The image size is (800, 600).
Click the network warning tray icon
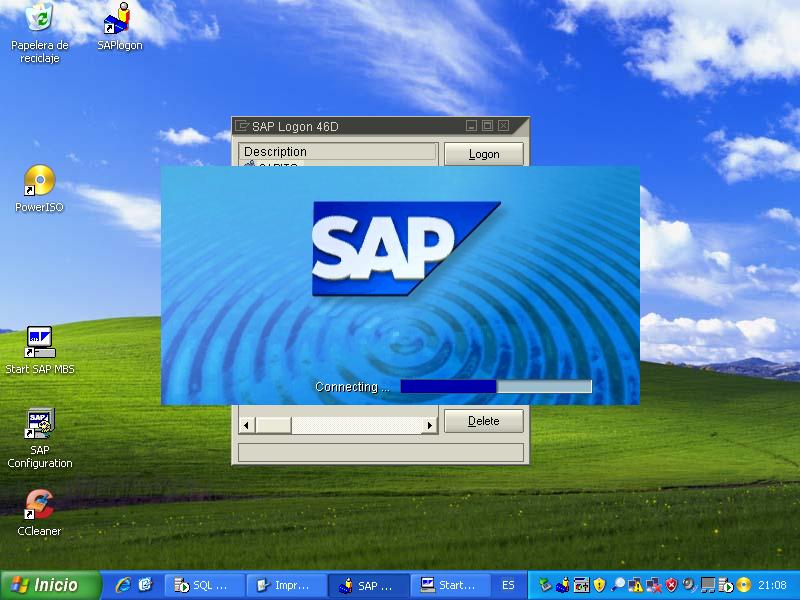click(x=636, y=585)
